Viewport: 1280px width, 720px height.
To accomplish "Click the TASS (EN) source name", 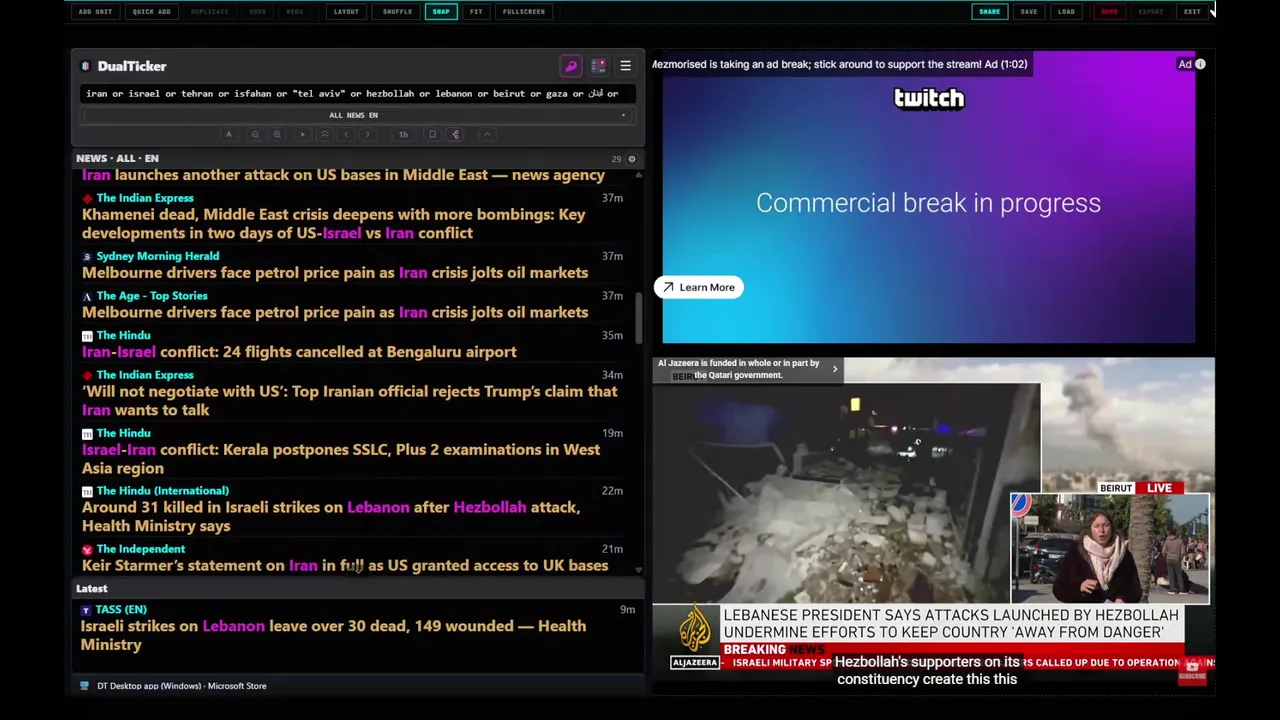I will [121, 609].
